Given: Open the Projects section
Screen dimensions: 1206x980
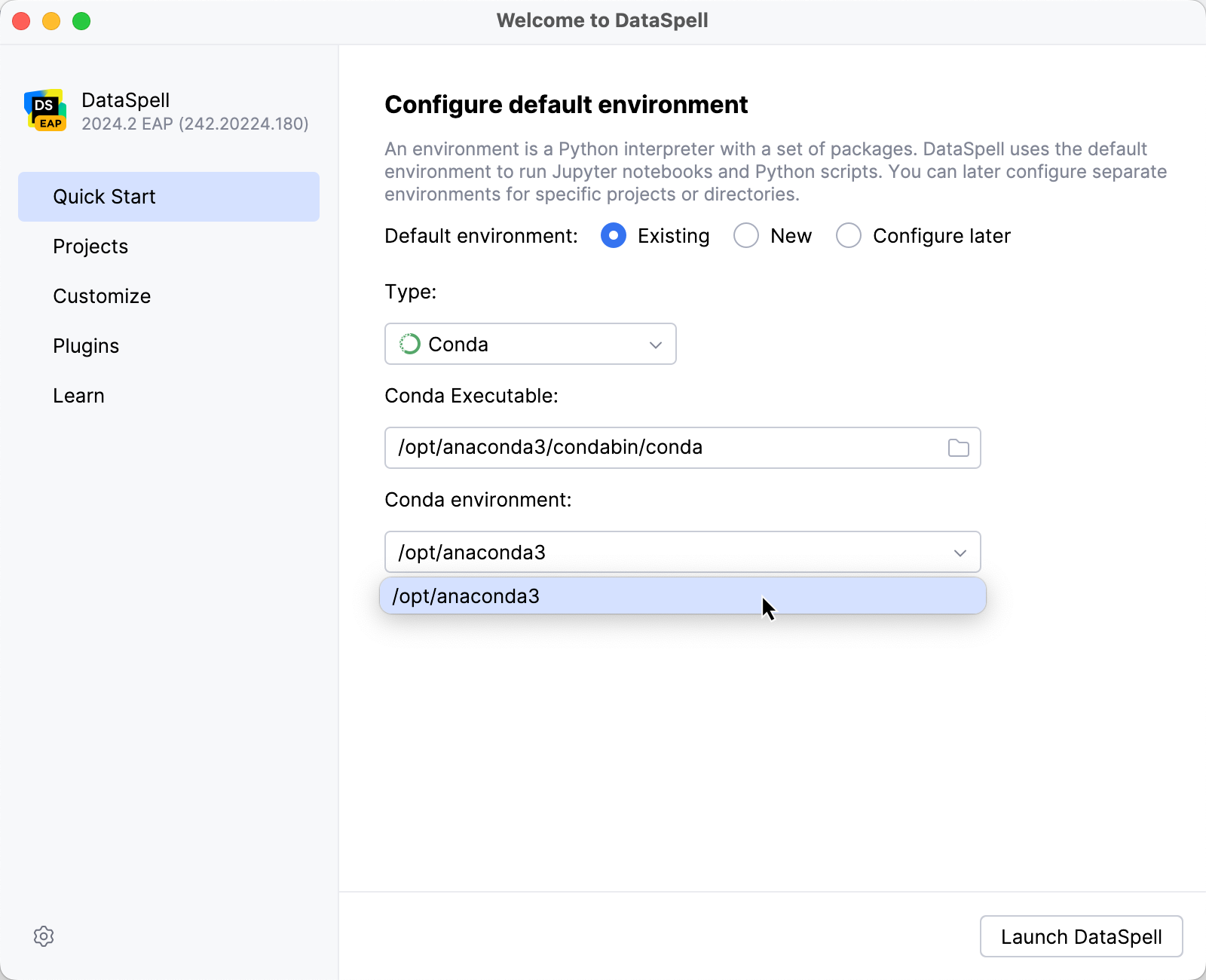Looking at the screenshot, I should click(90, 246).
